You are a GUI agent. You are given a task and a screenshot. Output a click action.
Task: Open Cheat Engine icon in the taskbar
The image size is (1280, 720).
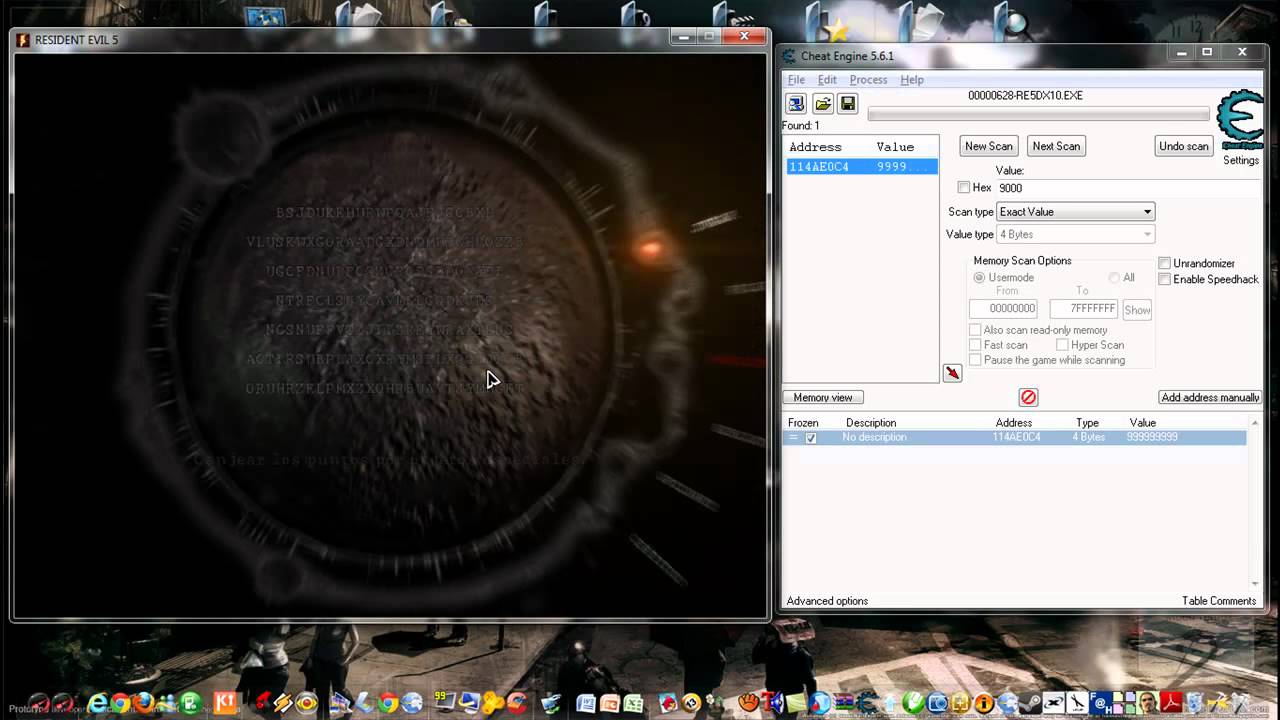tap(868, 703)
